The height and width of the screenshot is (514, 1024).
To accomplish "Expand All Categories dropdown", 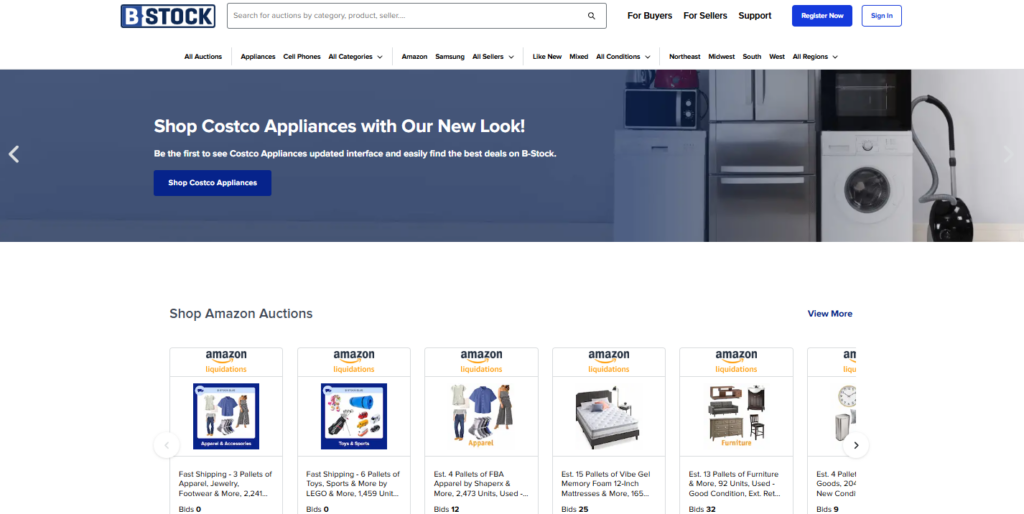I will (355, 57).
